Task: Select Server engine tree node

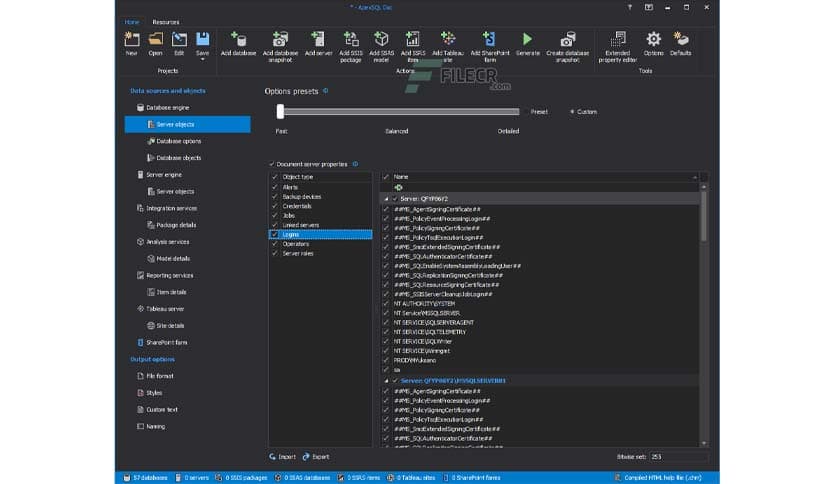Action: pyautogui.click(x=159, y=175)
